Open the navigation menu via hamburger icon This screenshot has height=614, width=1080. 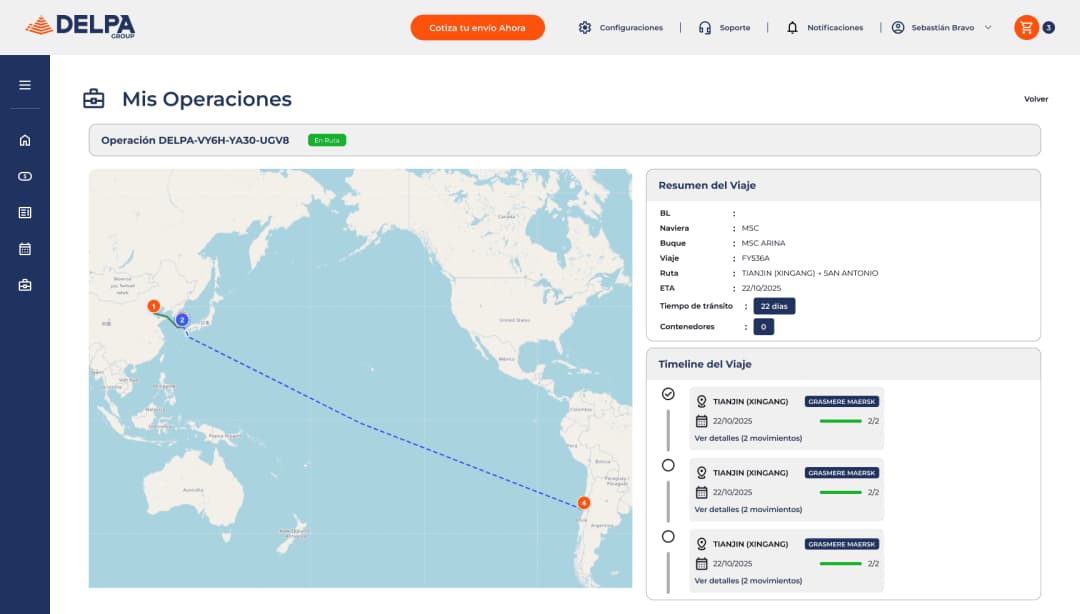point(24,84)
